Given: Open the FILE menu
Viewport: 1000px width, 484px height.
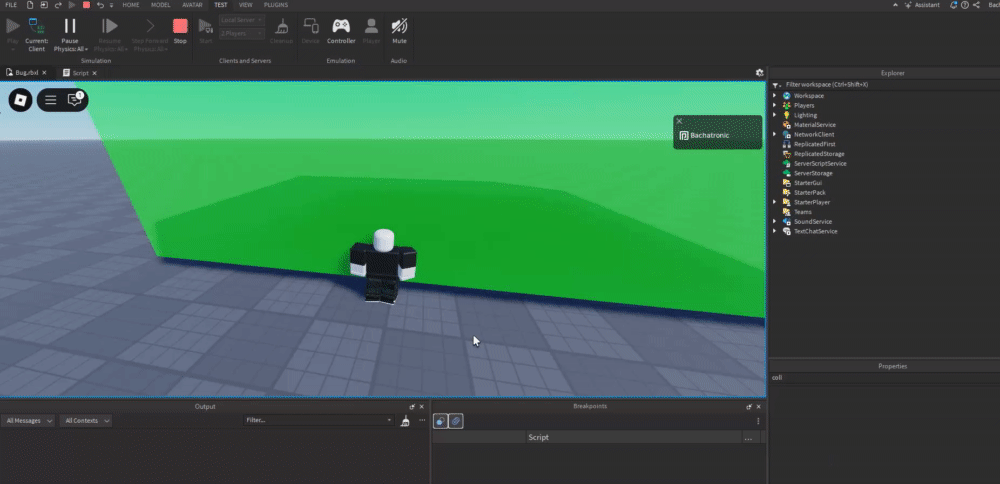Looking at the screenshot, I should [11, 5].
